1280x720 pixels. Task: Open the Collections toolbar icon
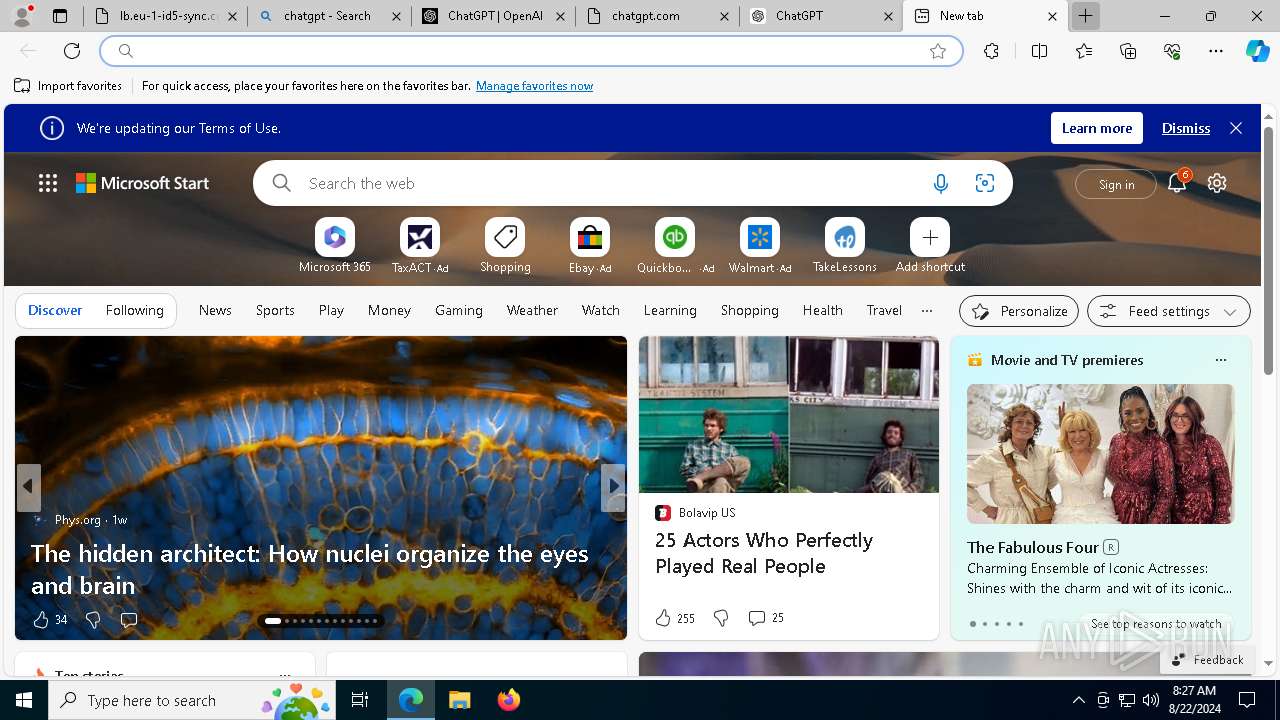1128,51
